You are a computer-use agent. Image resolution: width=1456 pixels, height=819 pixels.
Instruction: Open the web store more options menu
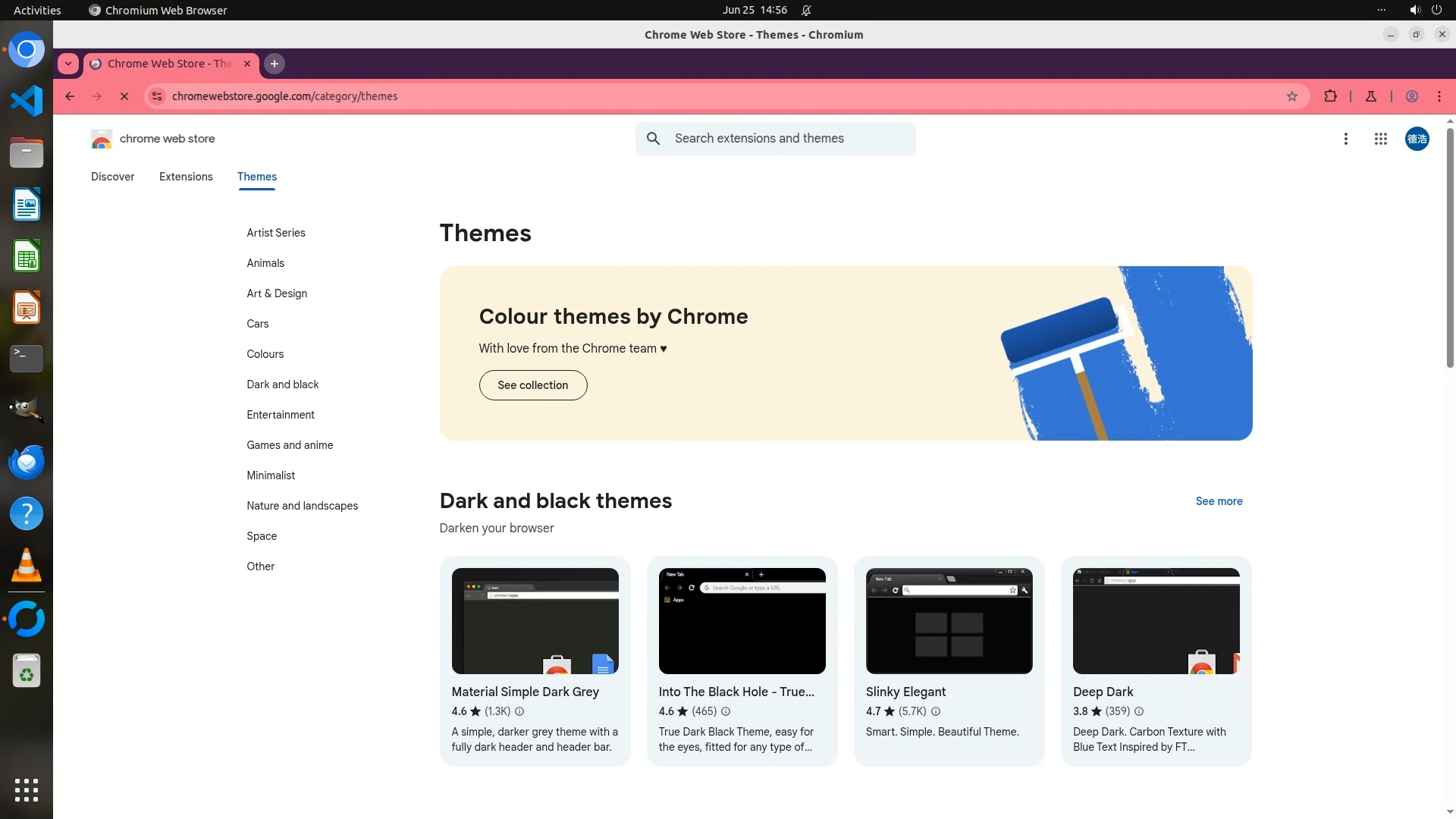click(x=1345, y=139)
